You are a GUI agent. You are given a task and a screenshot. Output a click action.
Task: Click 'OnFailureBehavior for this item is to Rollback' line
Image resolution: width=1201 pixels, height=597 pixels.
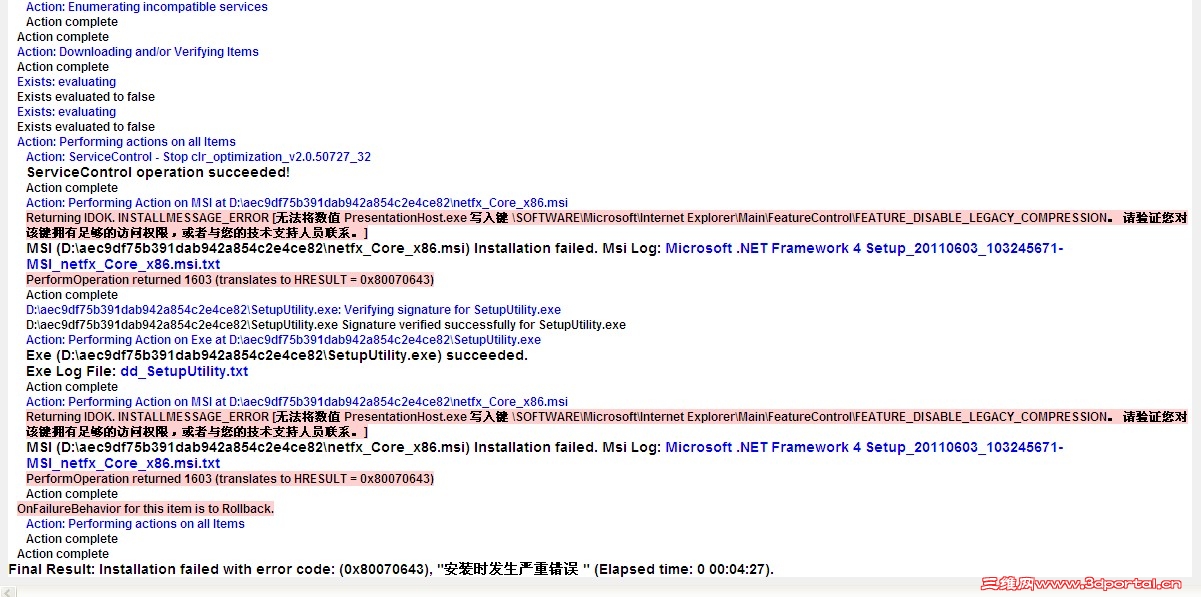[145, 509]
